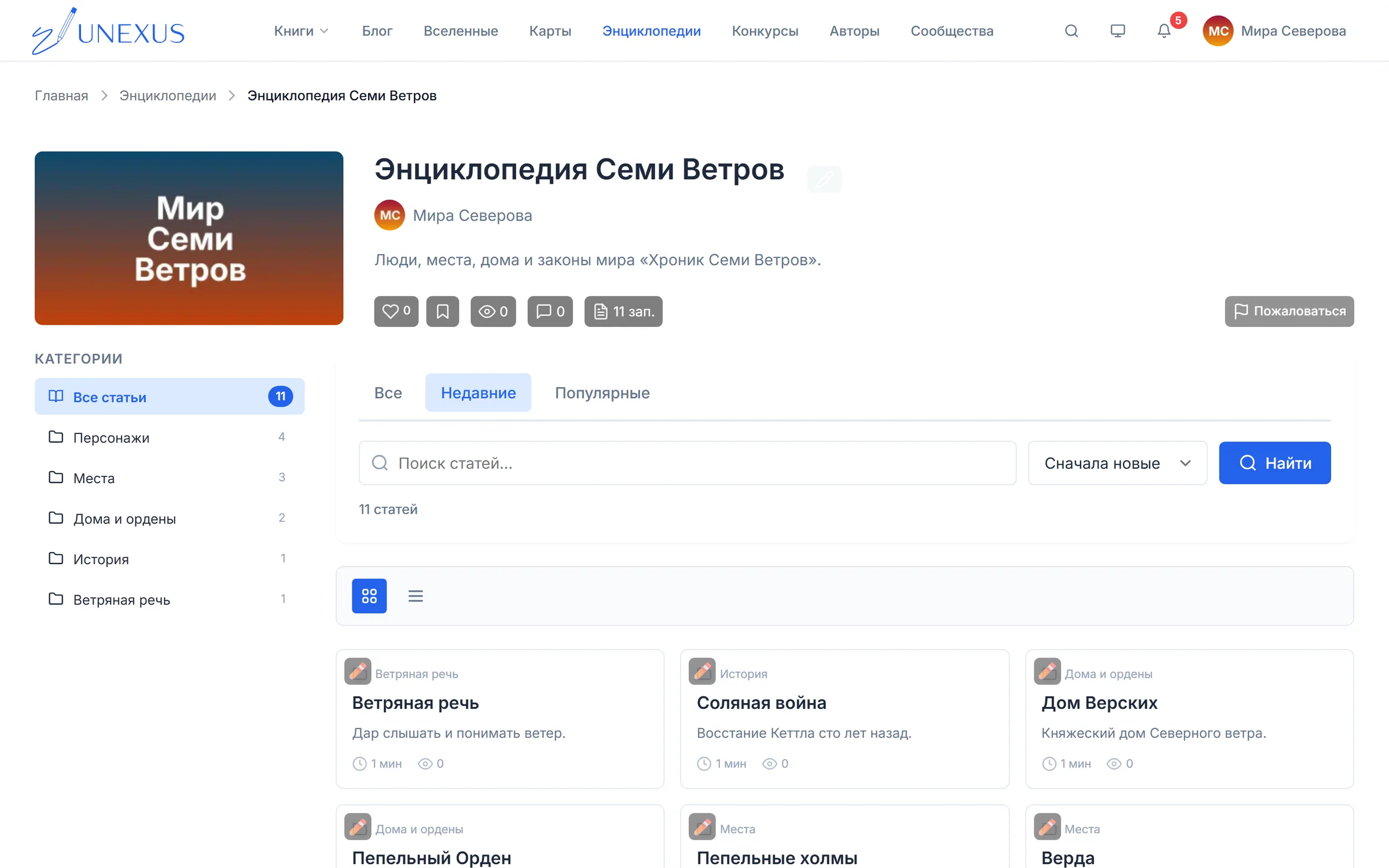Image resolution: width=1389 pixels, height=868 pixels.
Task: Switch to grid view
Action: (x=369, y=595)
